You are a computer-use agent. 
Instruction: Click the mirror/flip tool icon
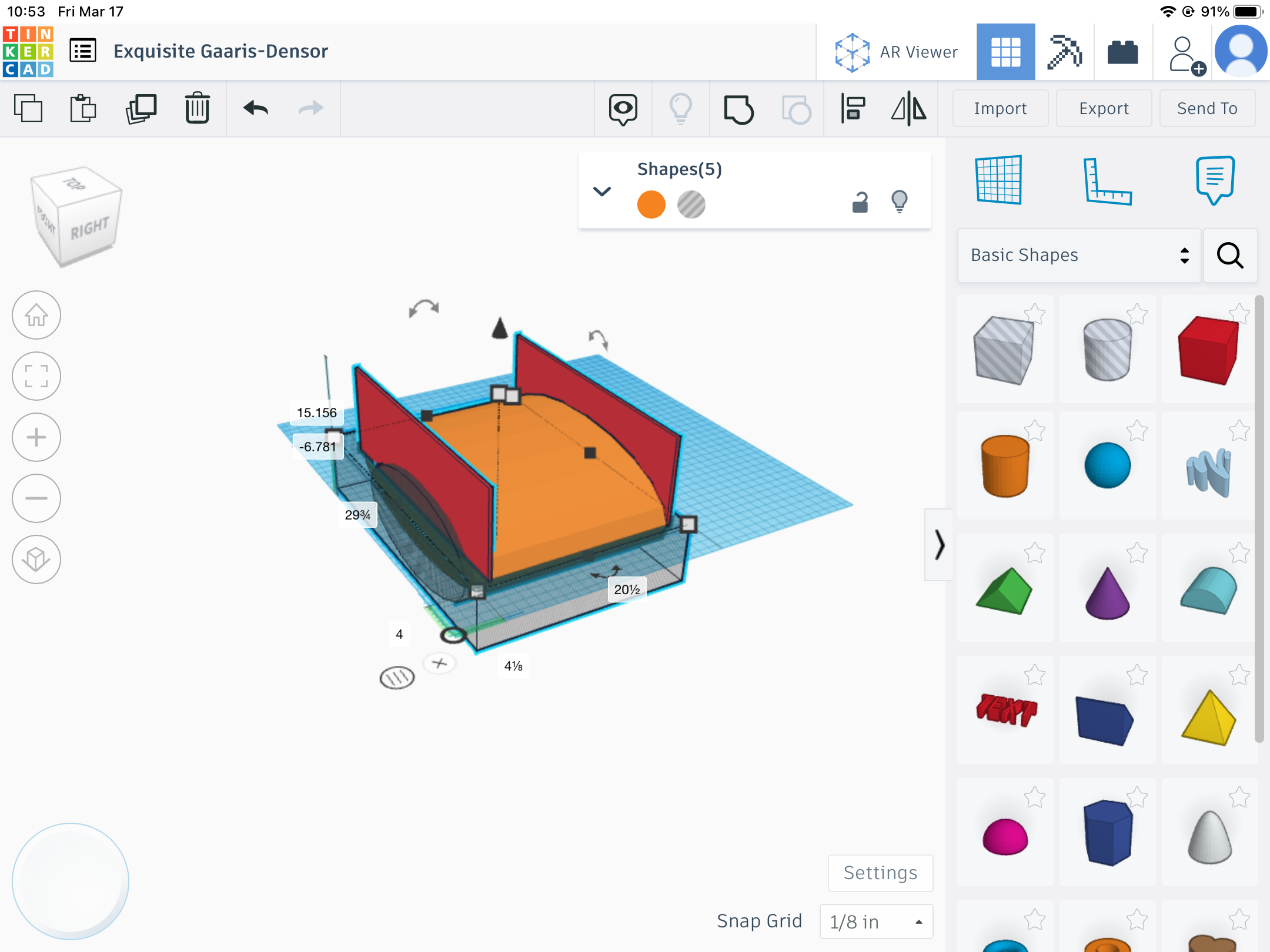[907, 108]
